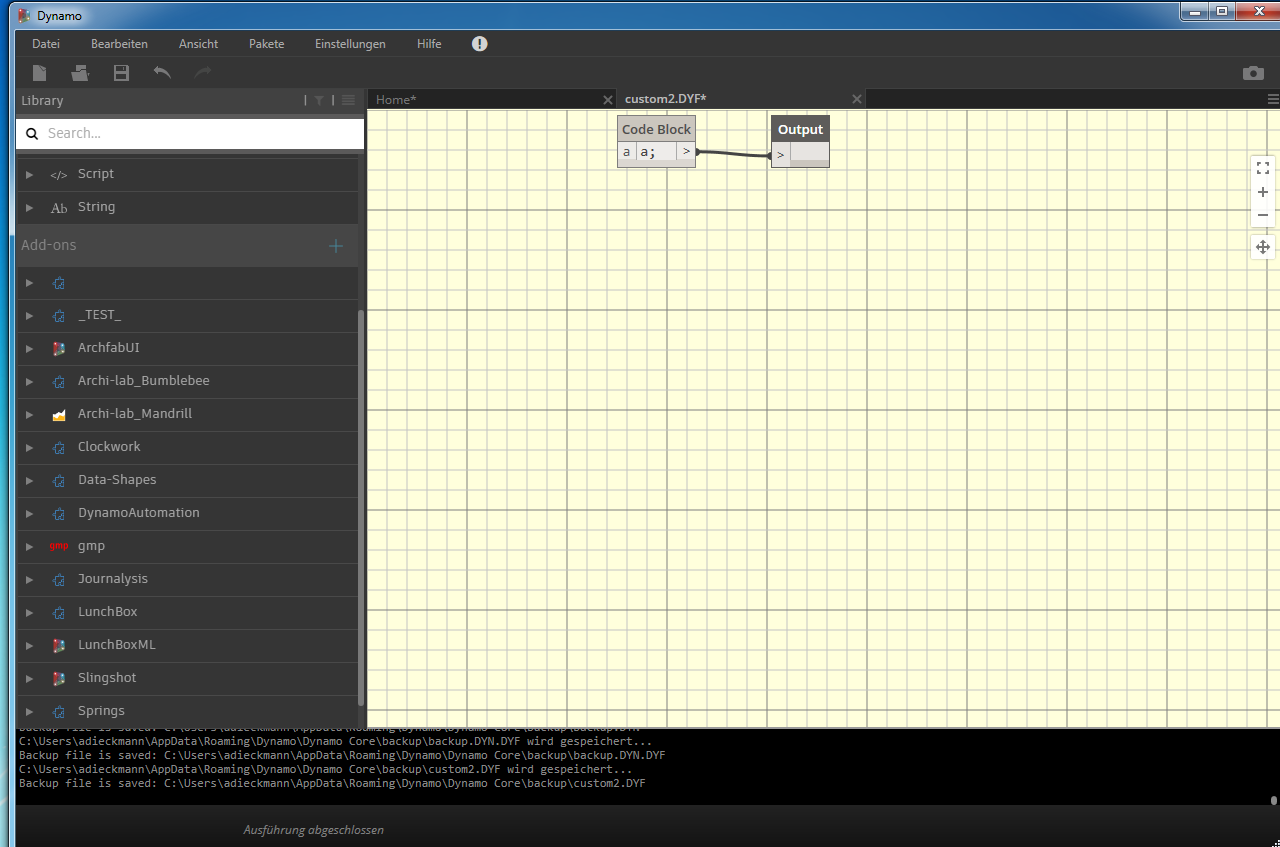Create a new file with the New icon
The image size is (1280, 847).
pos(39,72)
